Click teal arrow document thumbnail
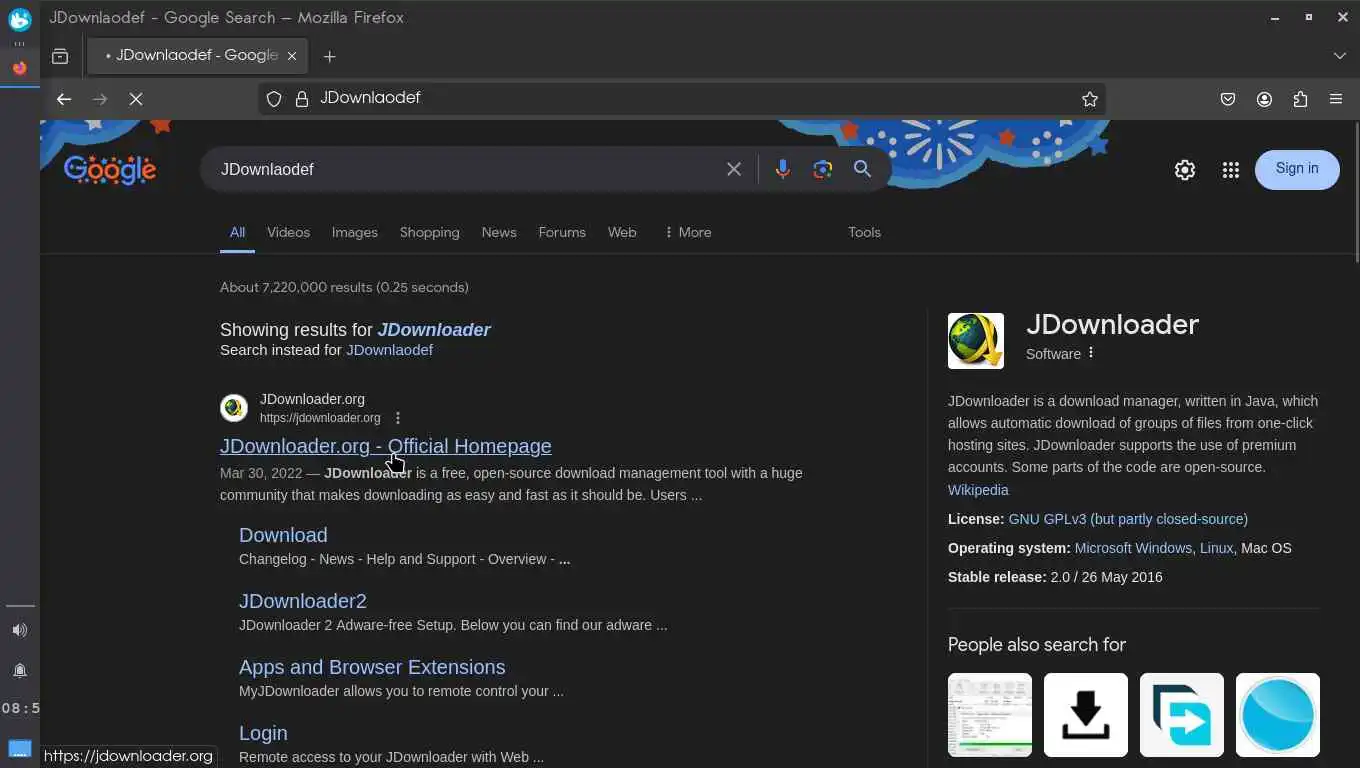The height and width of the screenshot is (768, 1360). pos(1182,715)
